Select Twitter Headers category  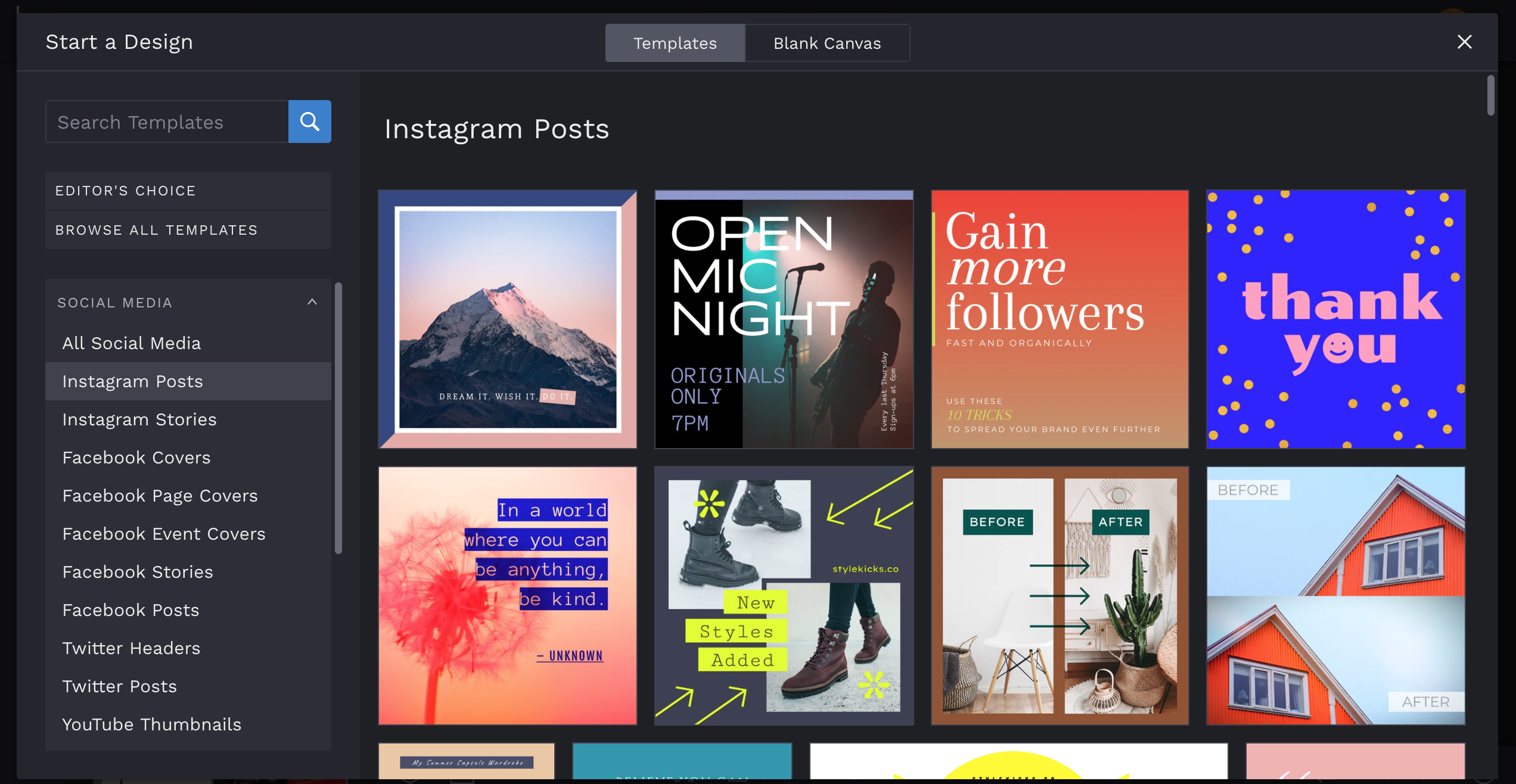(188, 648)
